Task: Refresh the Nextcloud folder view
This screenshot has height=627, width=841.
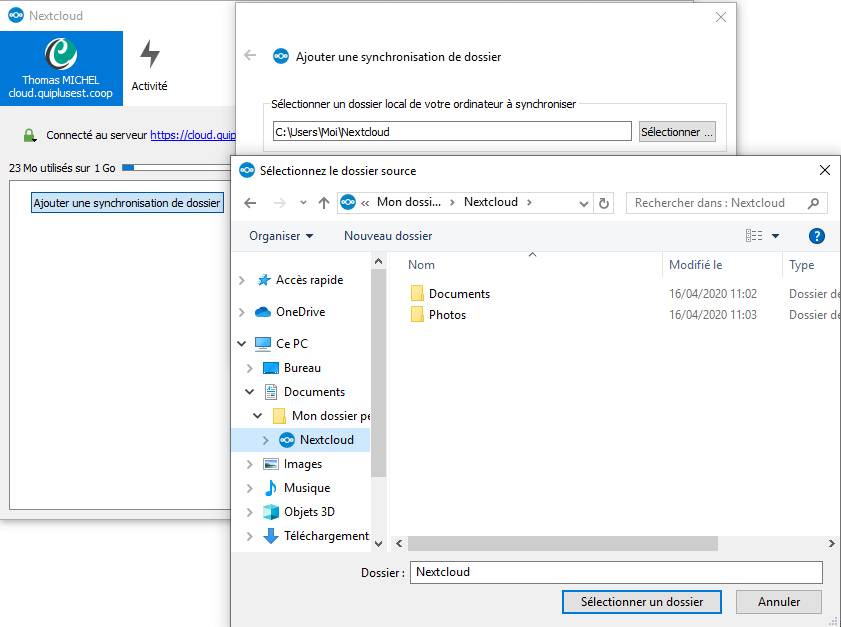Action: tap(603, 203)
